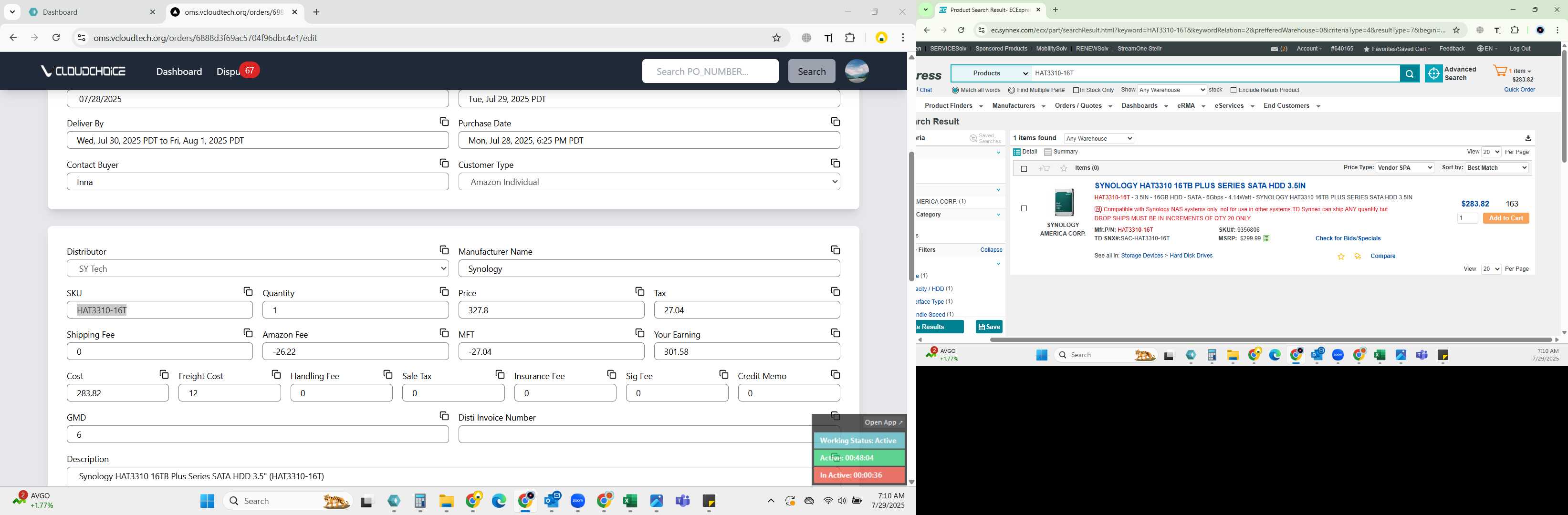The width and height of the screenshot is (1568, 515).
Task: Change top View per page dropdown
Action: tap(1491, 152)
